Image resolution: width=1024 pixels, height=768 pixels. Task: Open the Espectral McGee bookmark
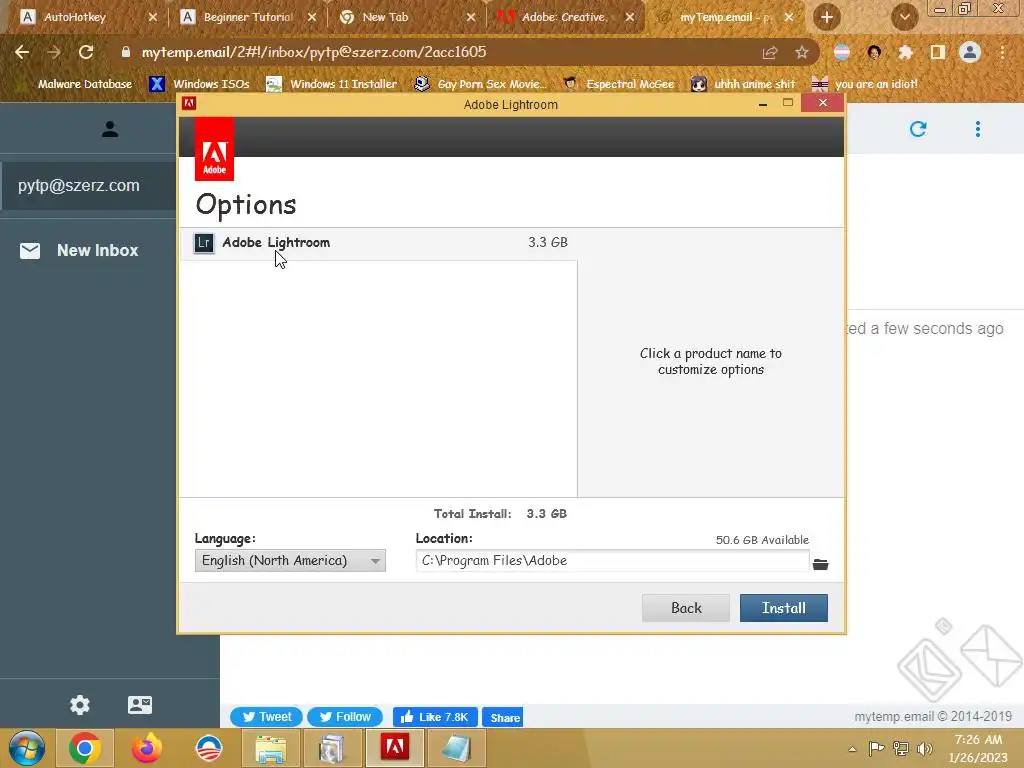pyautogui.click(x=618, y=84)
